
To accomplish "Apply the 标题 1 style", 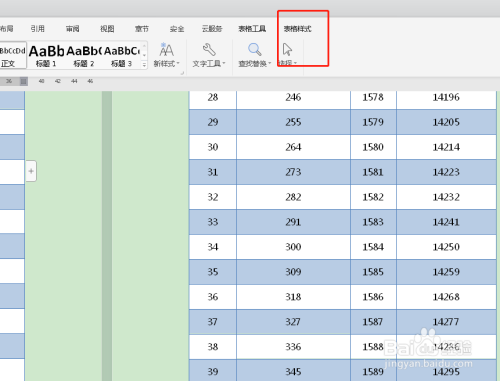I will pyautogui.click(x=46, y=55).
